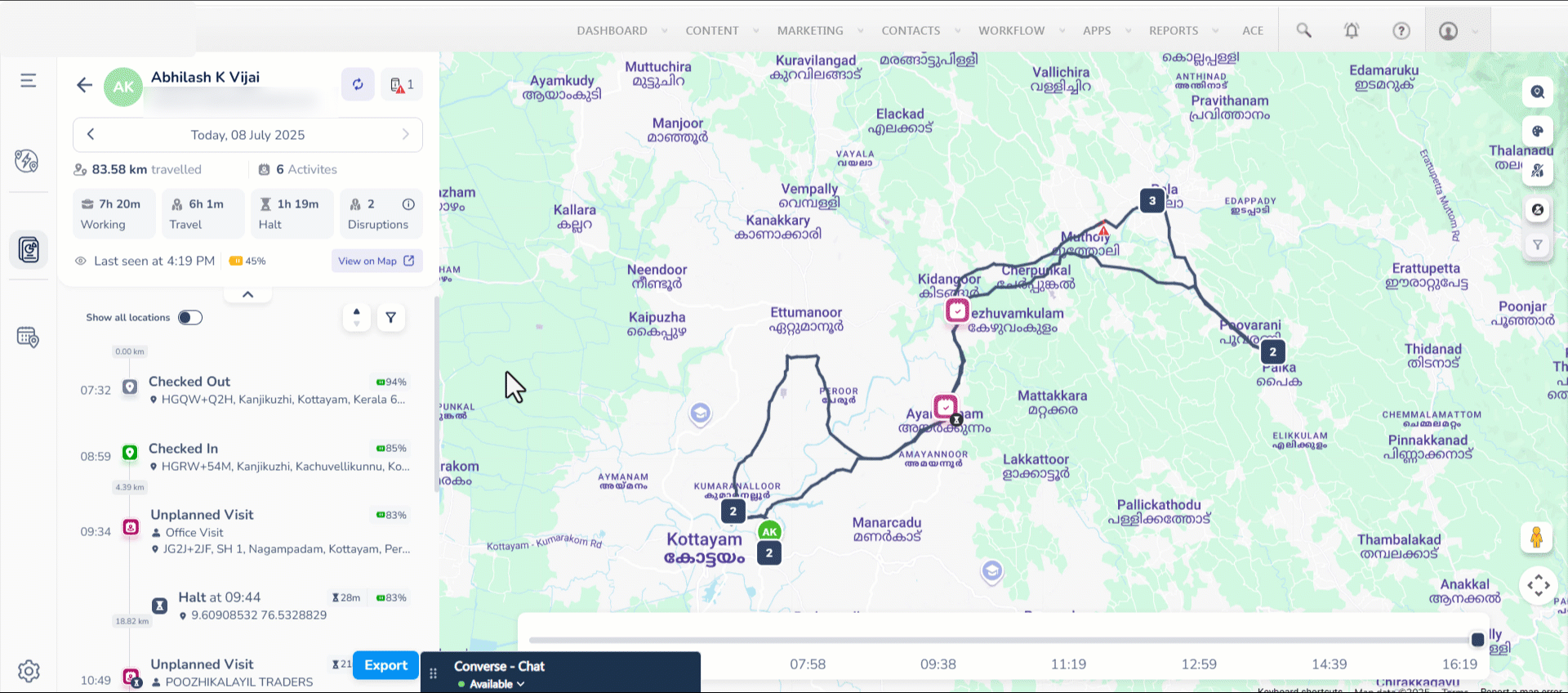Open the location search map tool
Image resolution: width=1568 pixels, height=693 pixels.
[1538, 92]
